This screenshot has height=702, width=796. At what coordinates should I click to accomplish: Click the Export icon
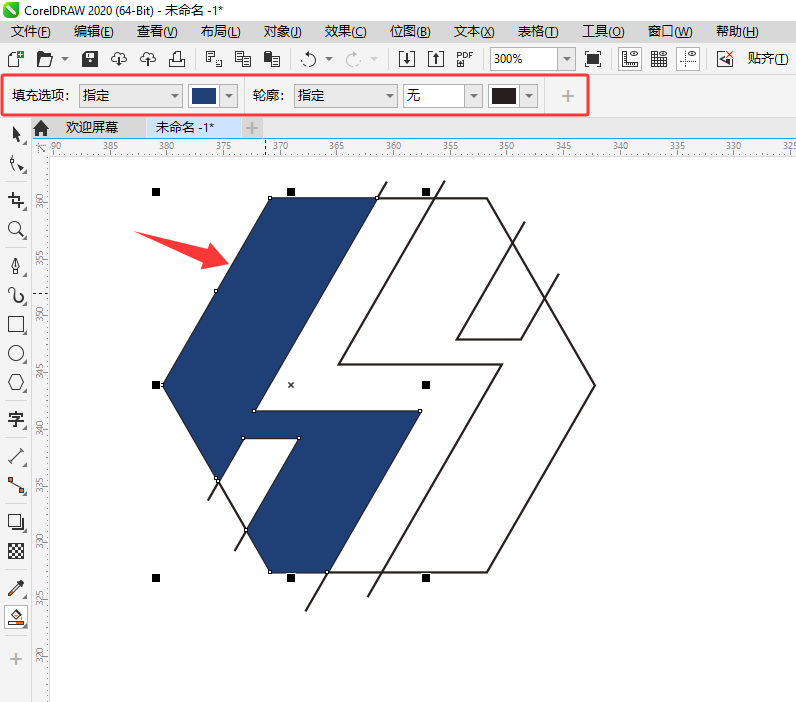[436, 59]
